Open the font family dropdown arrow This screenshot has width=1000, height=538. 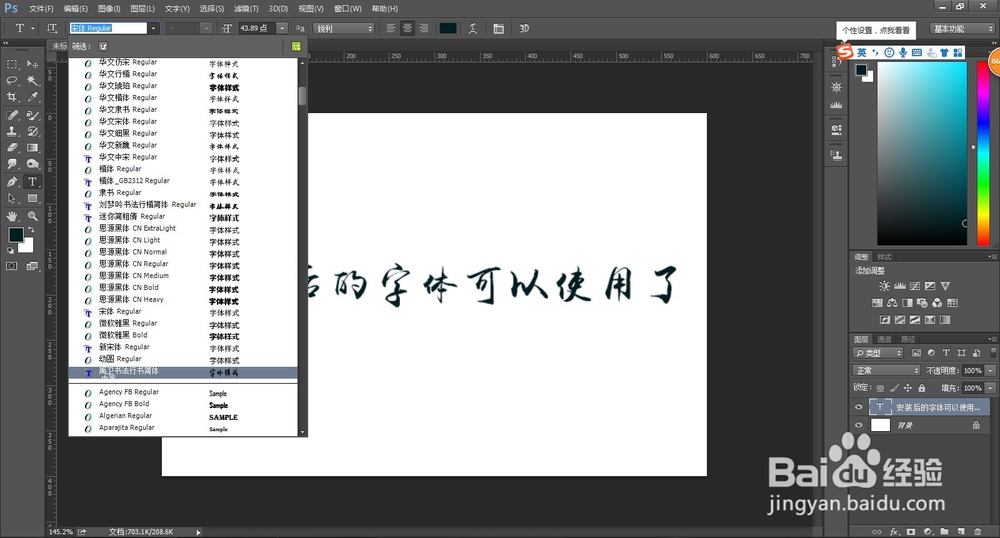(x=153, y=28)
